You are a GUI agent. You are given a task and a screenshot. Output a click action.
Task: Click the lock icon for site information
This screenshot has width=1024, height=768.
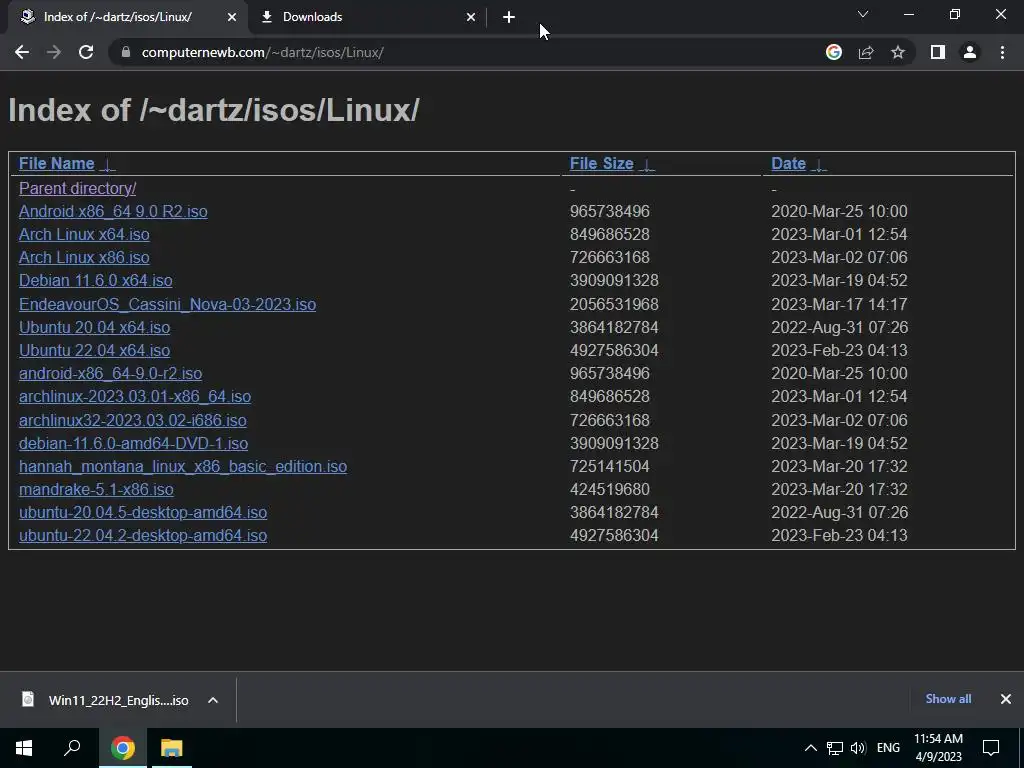click(x=125, y=52)
